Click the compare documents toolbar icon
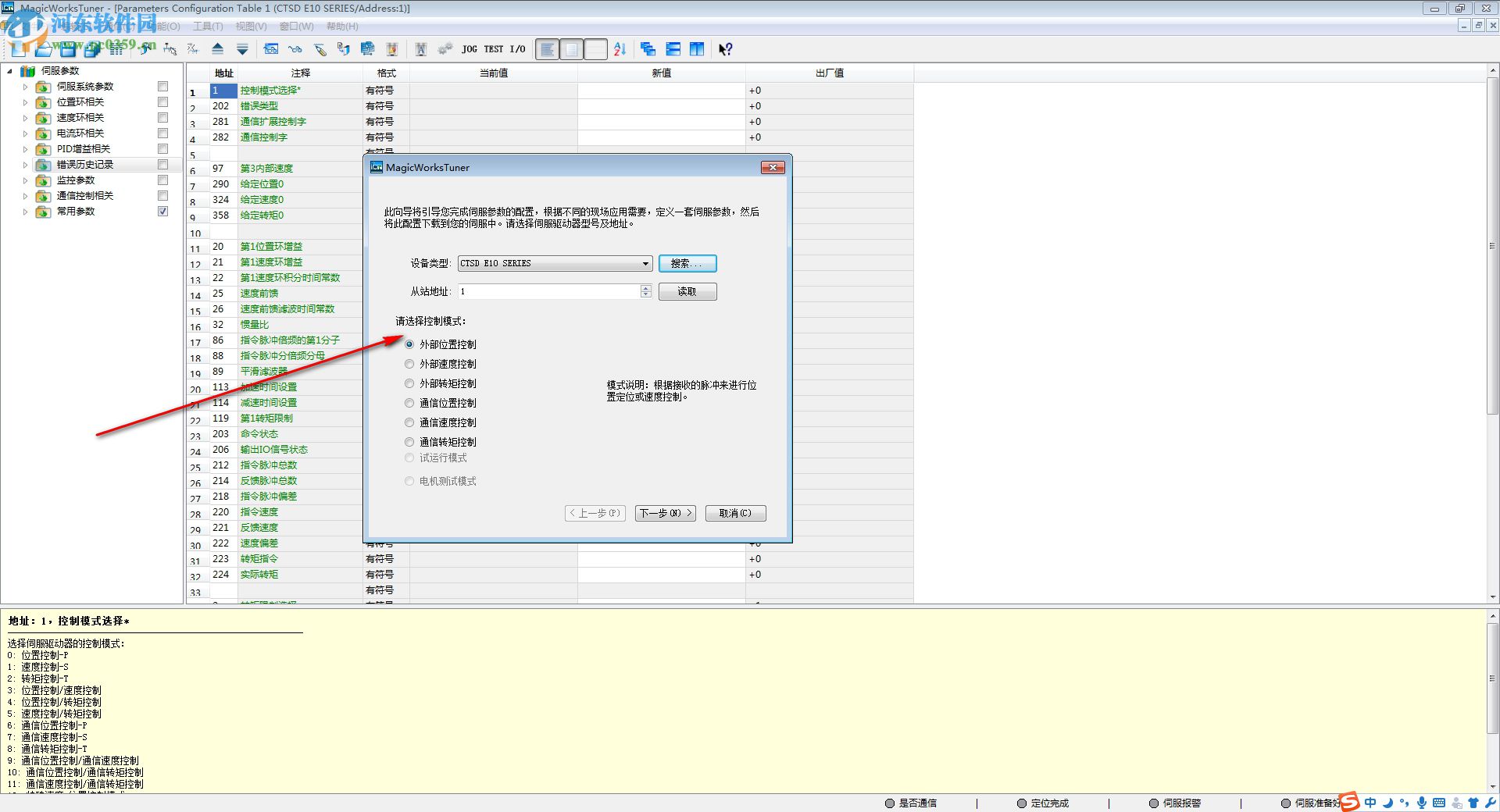The image size is (1500, 812). pyautogui.click(x=344, y=49)
